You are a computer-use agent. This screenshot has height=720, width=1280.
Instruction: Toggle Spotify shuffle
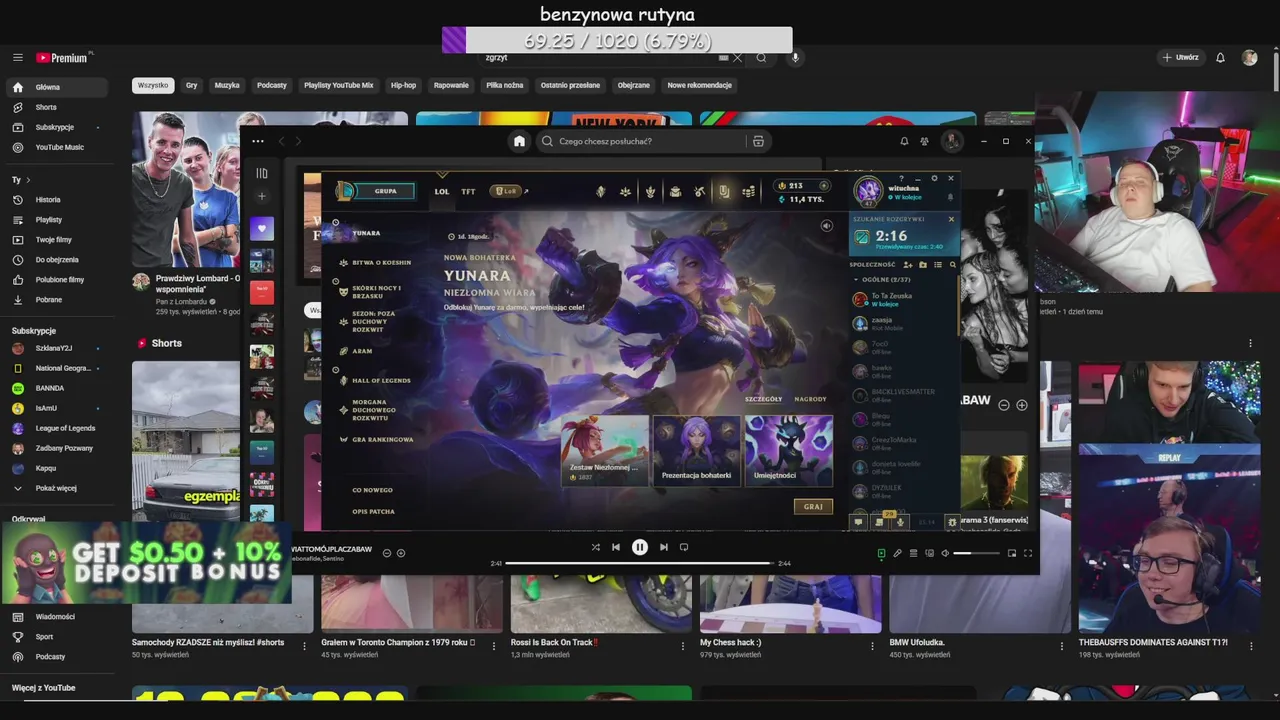596,547
